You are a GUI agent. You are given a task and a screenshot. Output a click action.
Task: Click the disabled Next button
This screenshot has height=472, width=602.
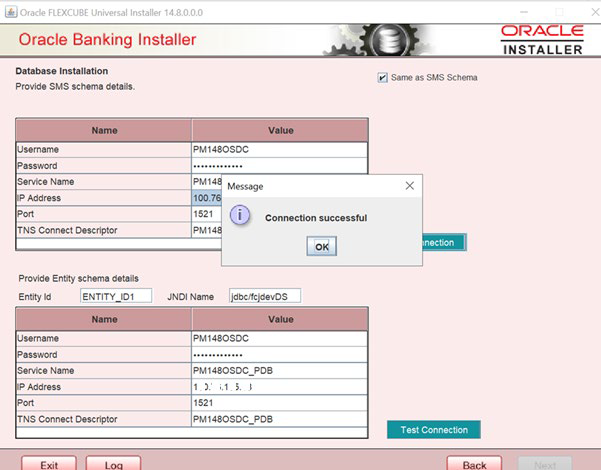click(545, 464)
